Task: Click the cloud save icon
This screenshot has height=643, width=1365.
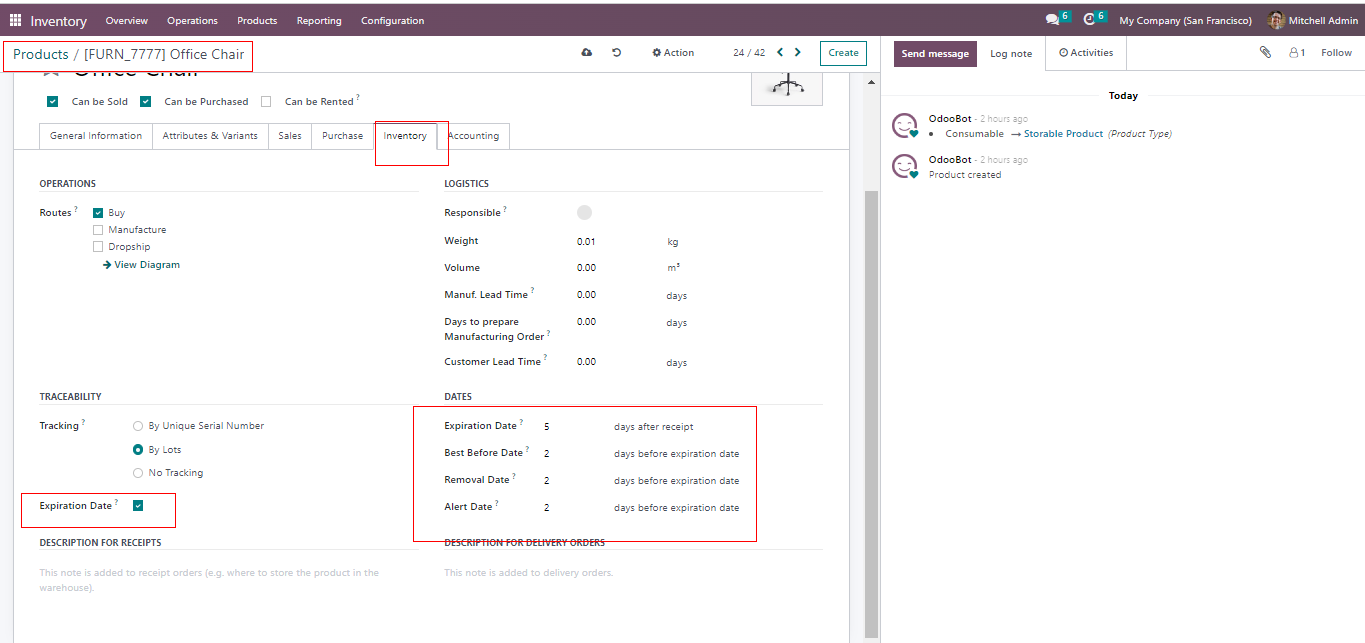Action: [x=586, y=53]
